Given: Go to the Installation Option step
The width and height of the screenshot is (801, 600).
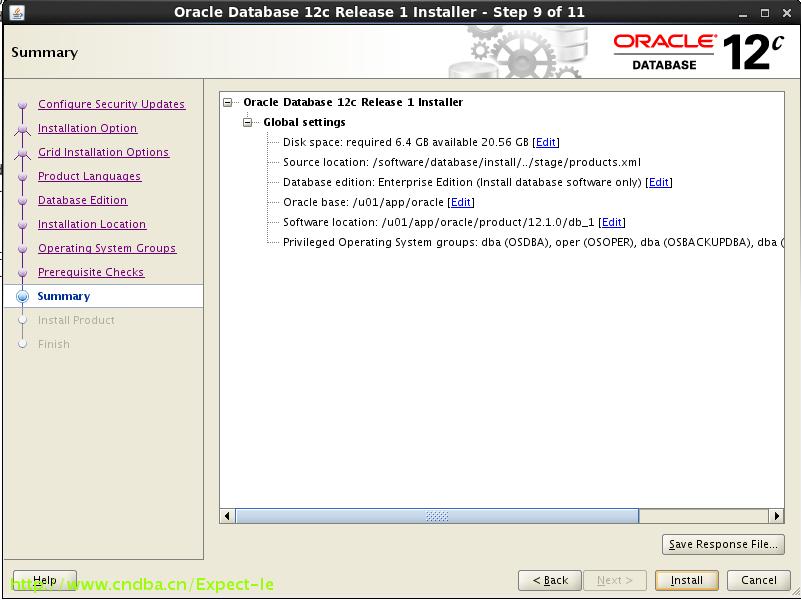Looking at the screenshot, I should point(87,128).
